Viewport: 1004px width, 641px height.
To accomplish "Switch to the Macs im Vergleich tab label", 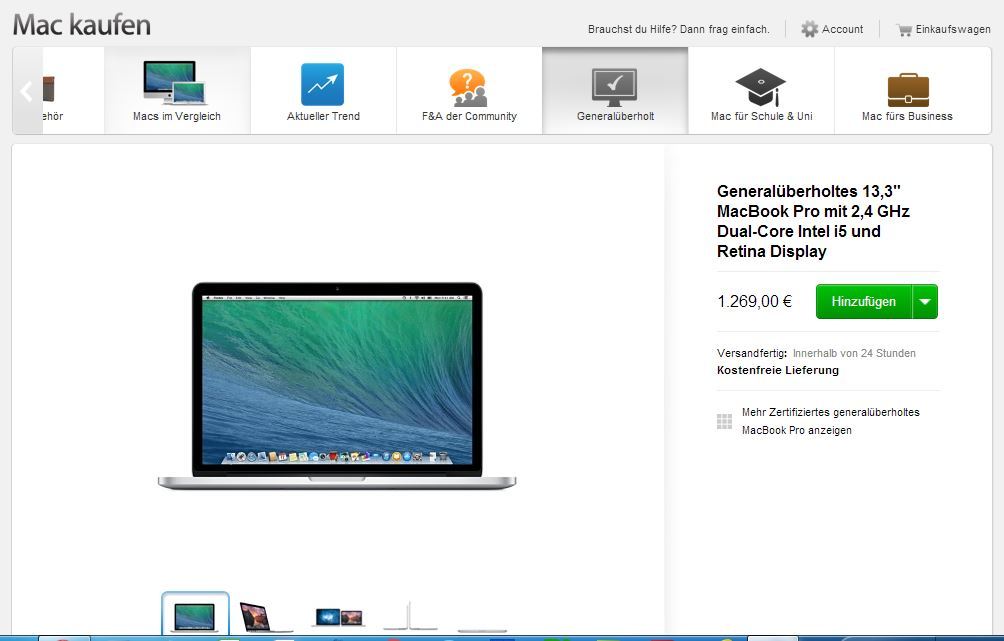I will coord(177,116).
